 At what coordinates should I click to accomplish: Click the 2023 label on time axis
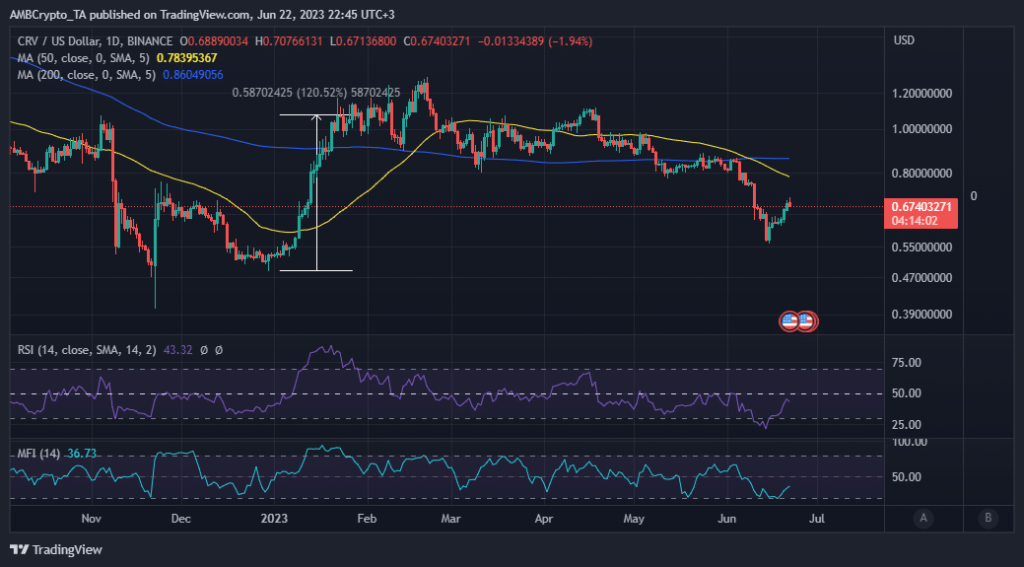tap(273, 519)
